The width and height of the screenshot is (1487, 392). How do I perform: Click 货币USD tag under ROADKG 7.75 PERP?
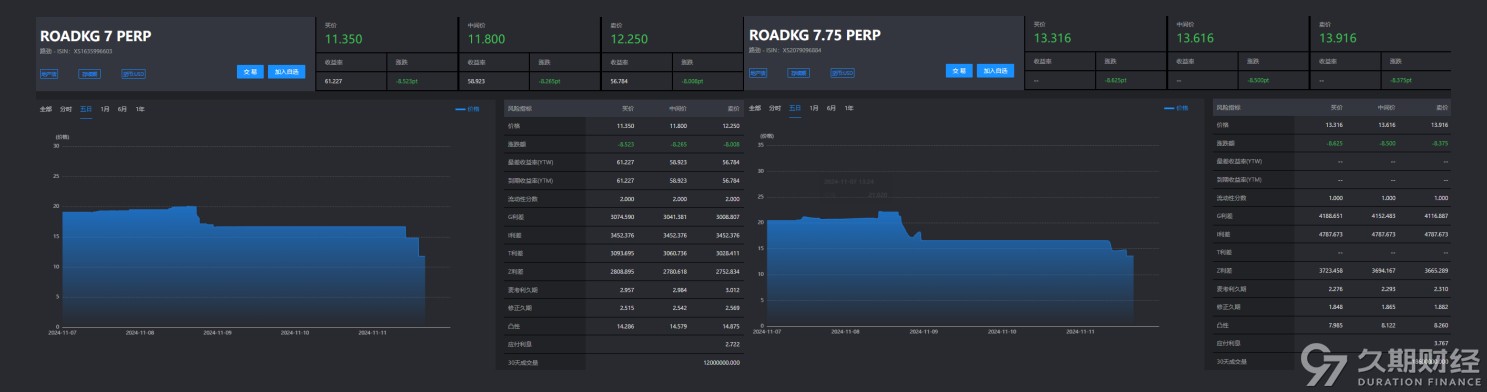pyautogui.click(x=843, y=73)
